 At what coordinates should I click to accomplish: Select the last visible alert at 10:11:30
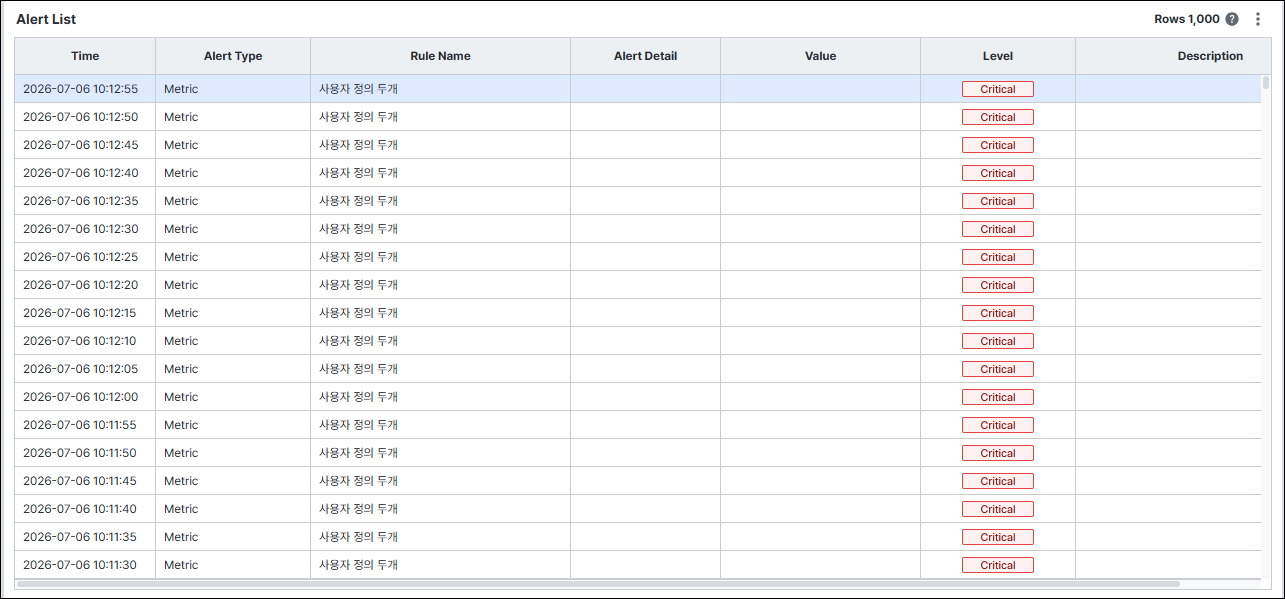point(638,565)
